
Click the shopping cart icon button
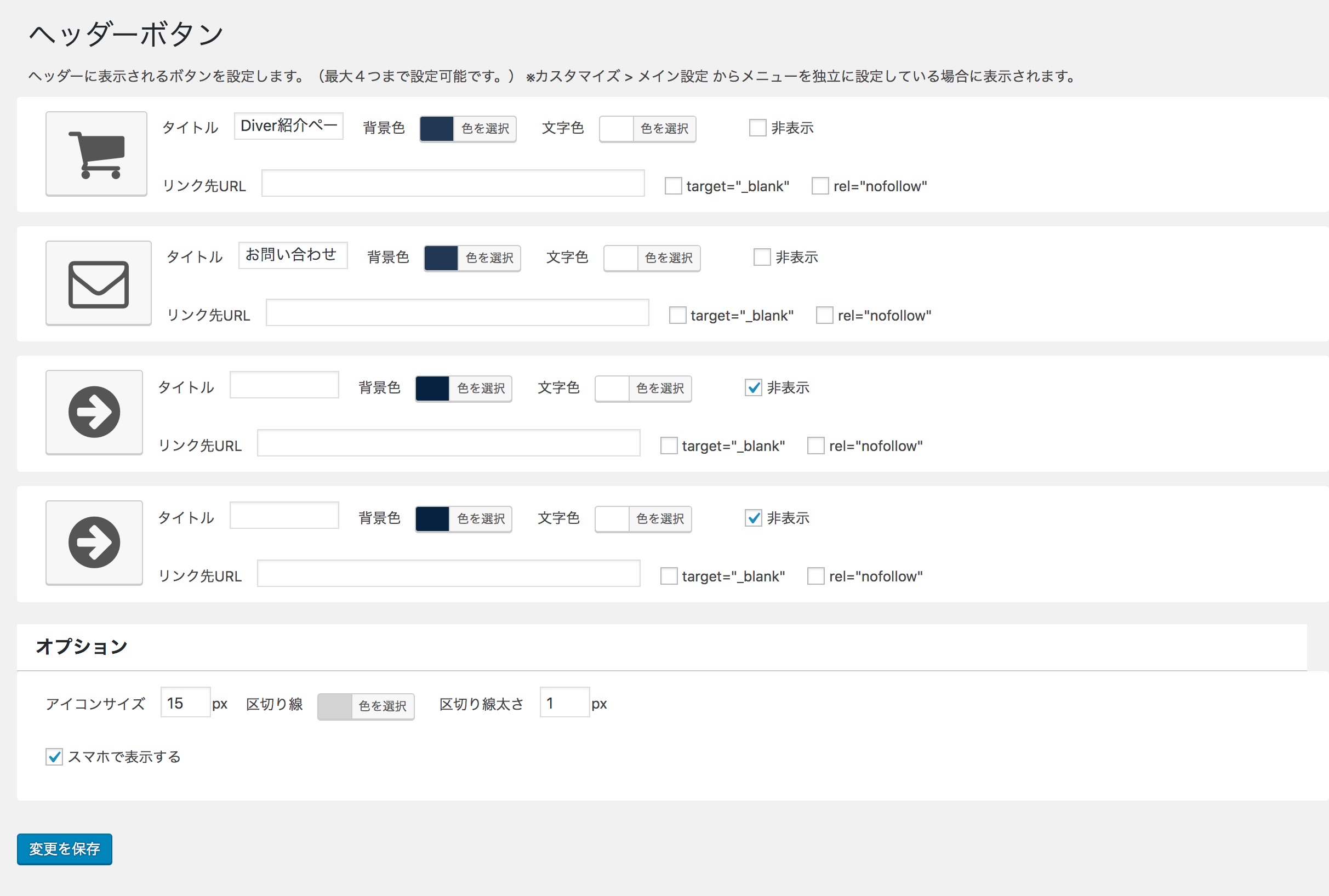click(x=96, y=153)
